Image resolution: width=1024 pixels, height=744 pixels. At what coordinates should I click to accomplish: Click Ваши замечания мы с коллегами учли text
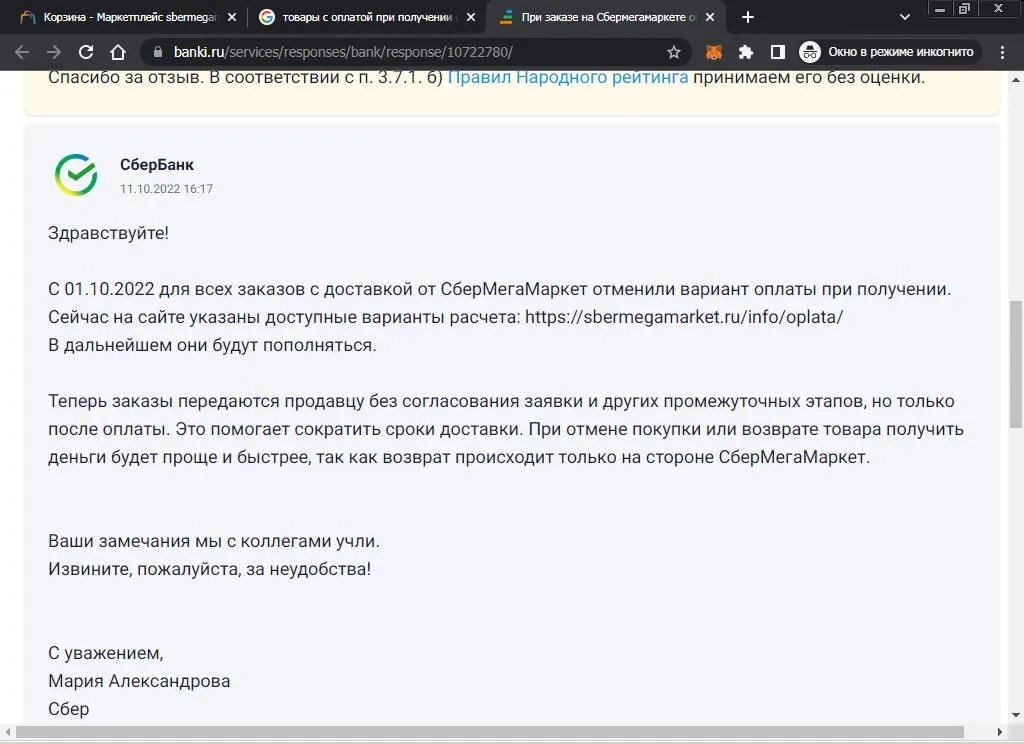click(x=214, y=541)
